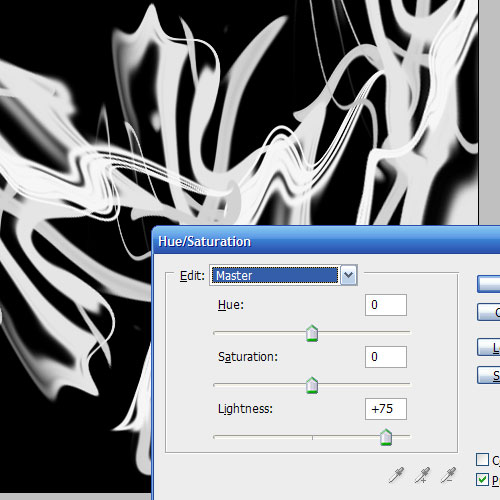This screenshot has height=500, width=500.
Task: Click the Lightness slider handle
Action: (386, 437)
